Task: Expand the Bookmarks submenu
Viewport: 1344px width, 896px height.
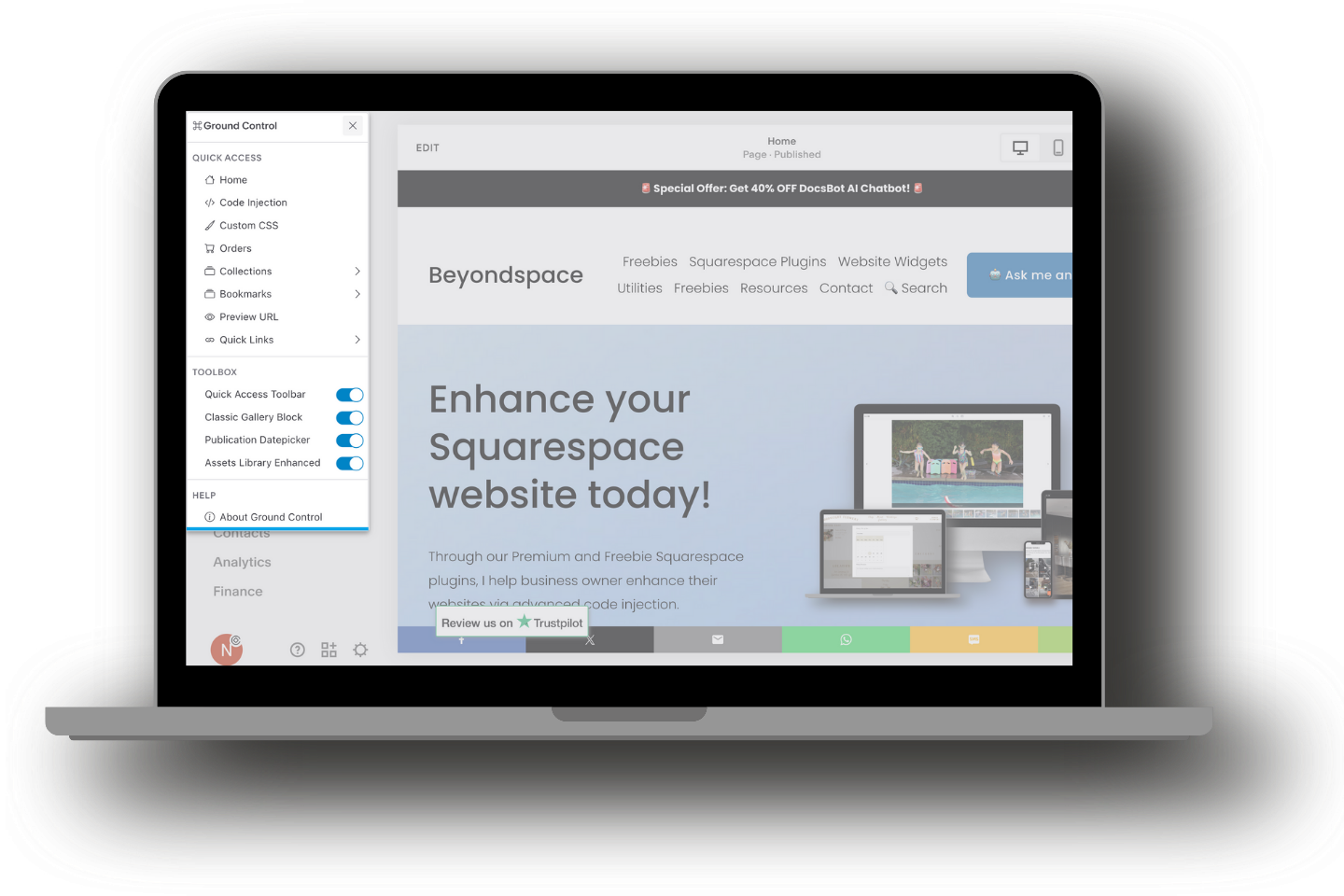Action: pos(357,293)
